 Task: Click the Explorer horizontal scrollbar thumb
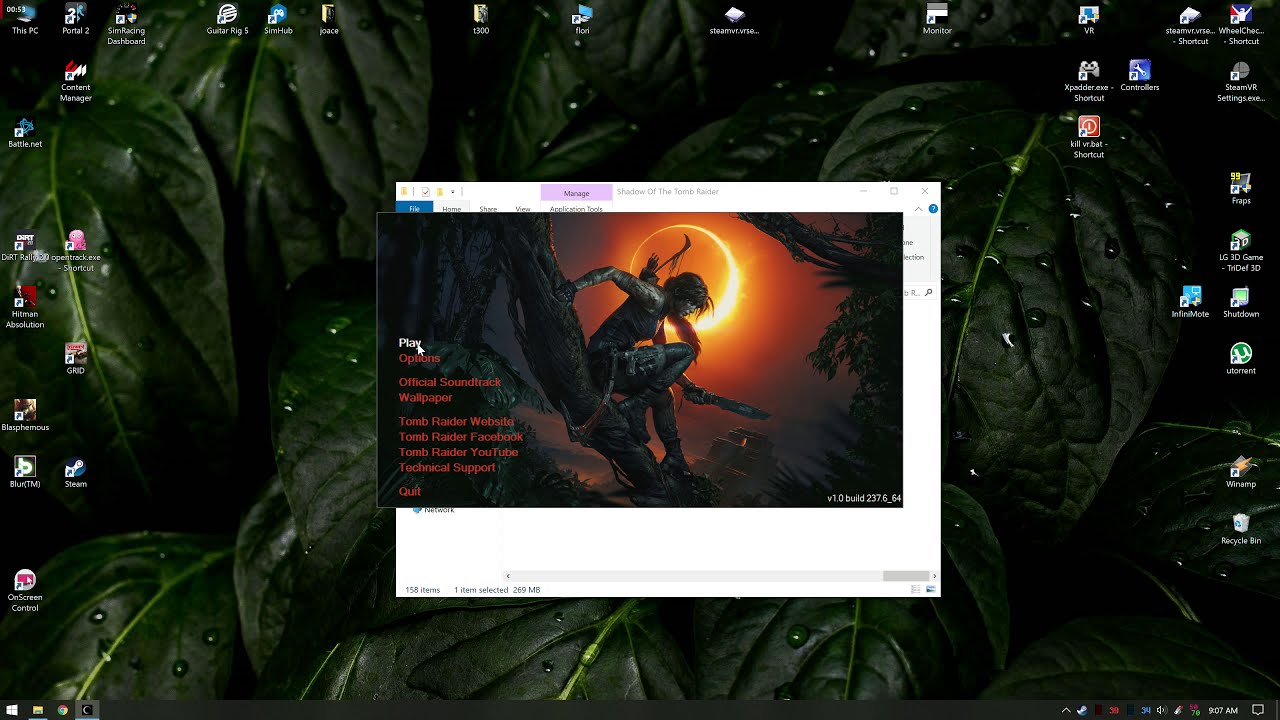pos(906,576)
